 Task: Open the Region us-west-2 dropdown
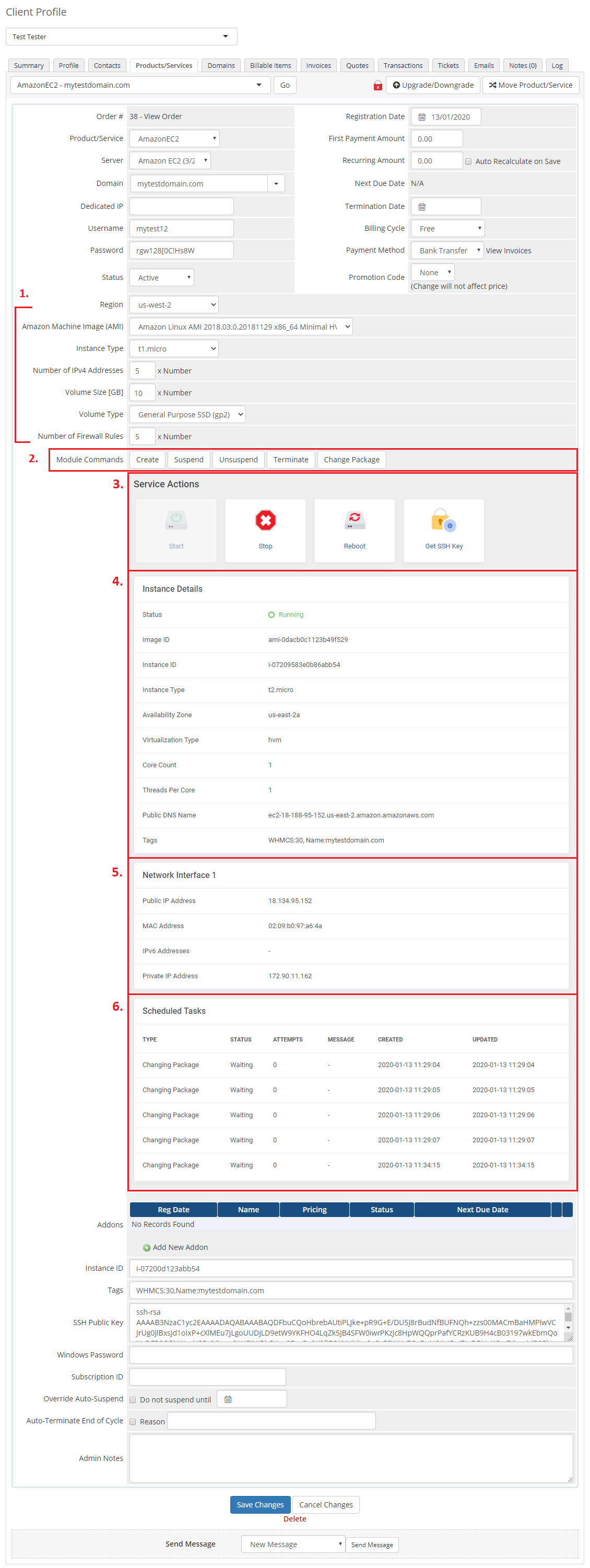[174, 305]
